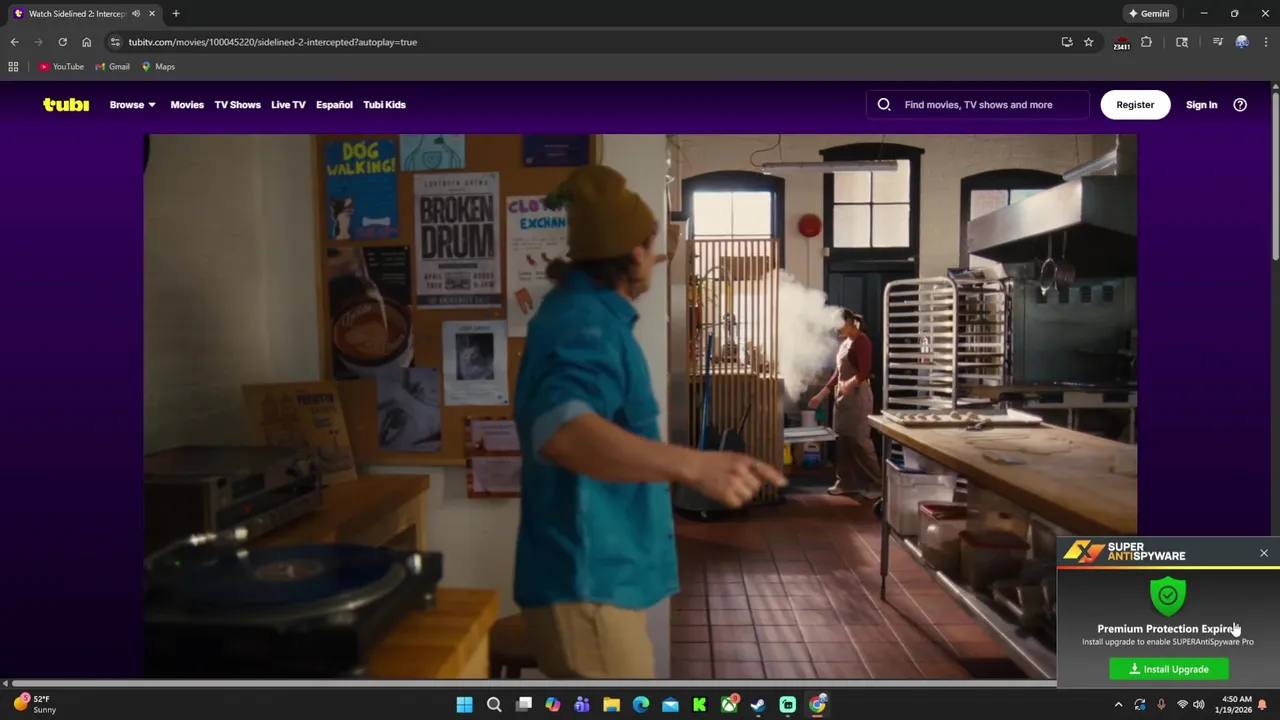
Task: Launch Microsoft Edge from the taskbar
Action: click(x=641, y=705)
